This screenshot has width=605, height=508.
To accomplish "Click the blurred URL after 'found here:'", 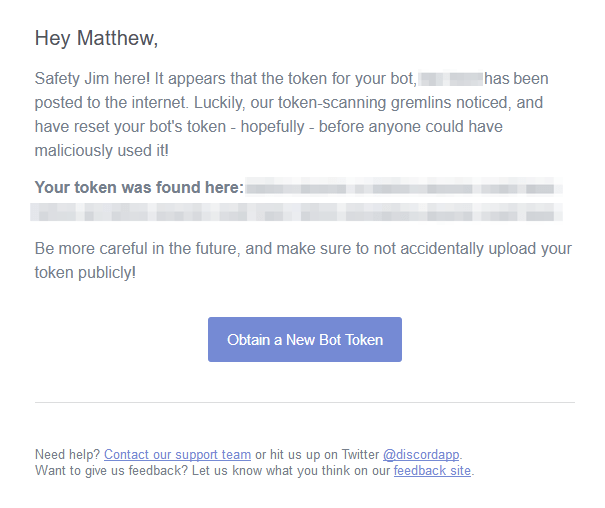I will 404,188.
